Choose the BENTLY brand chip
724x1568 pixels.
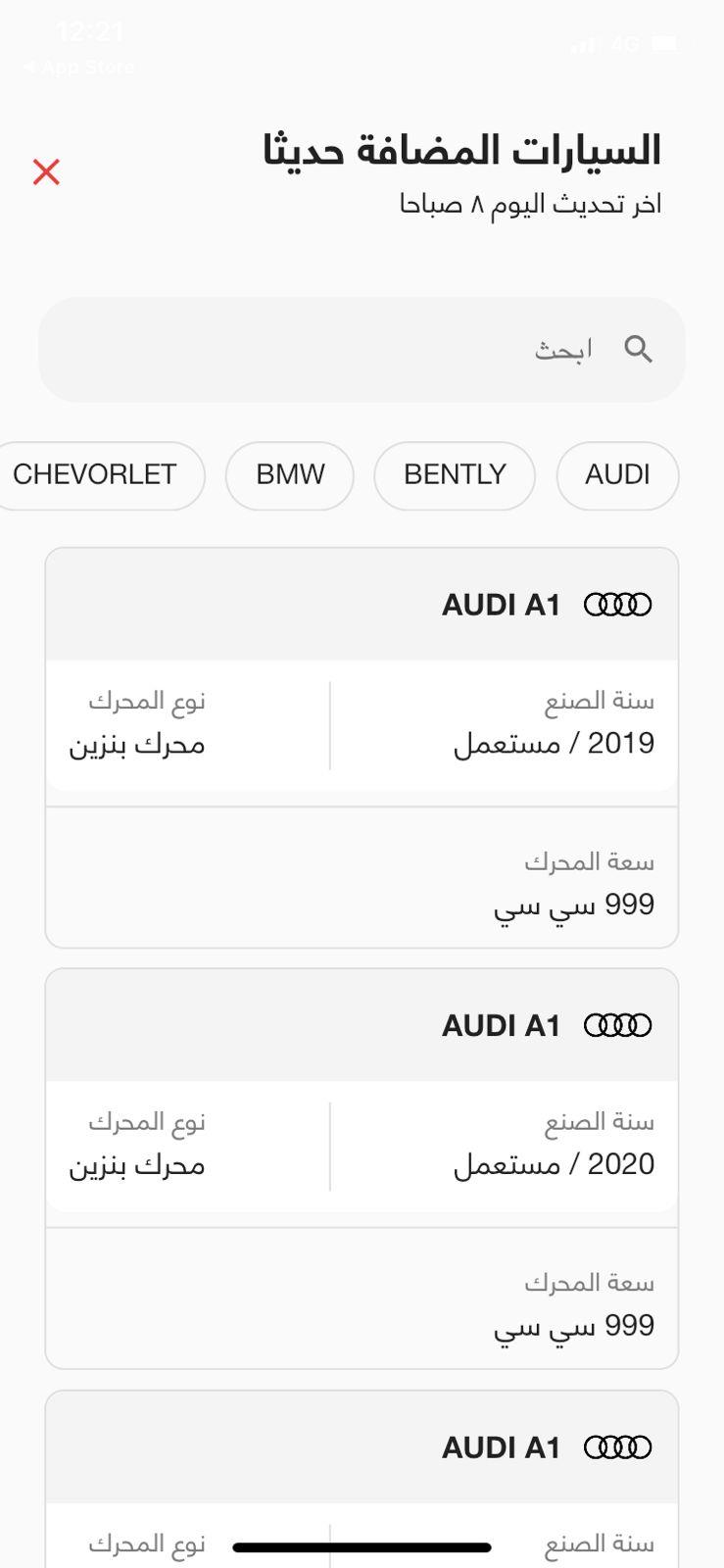tap(455, 475)
